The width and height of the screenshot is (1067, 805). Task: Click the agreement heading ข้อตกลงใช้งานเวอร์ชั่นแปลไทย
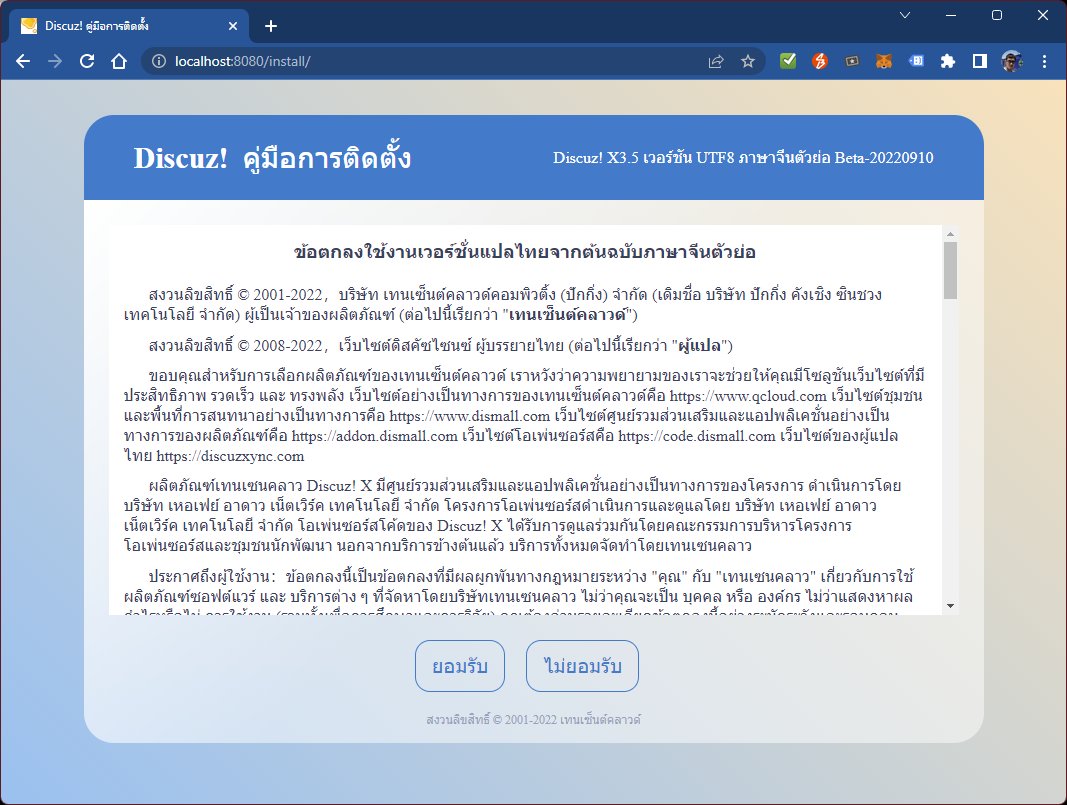[x=524, y=252]
